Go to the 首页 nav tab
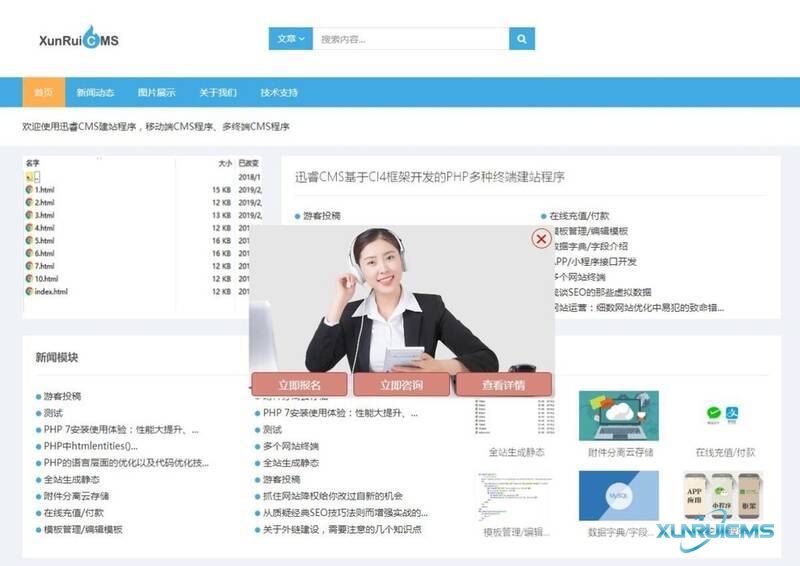This screenshot has width=800, height=566. (43, 92)
